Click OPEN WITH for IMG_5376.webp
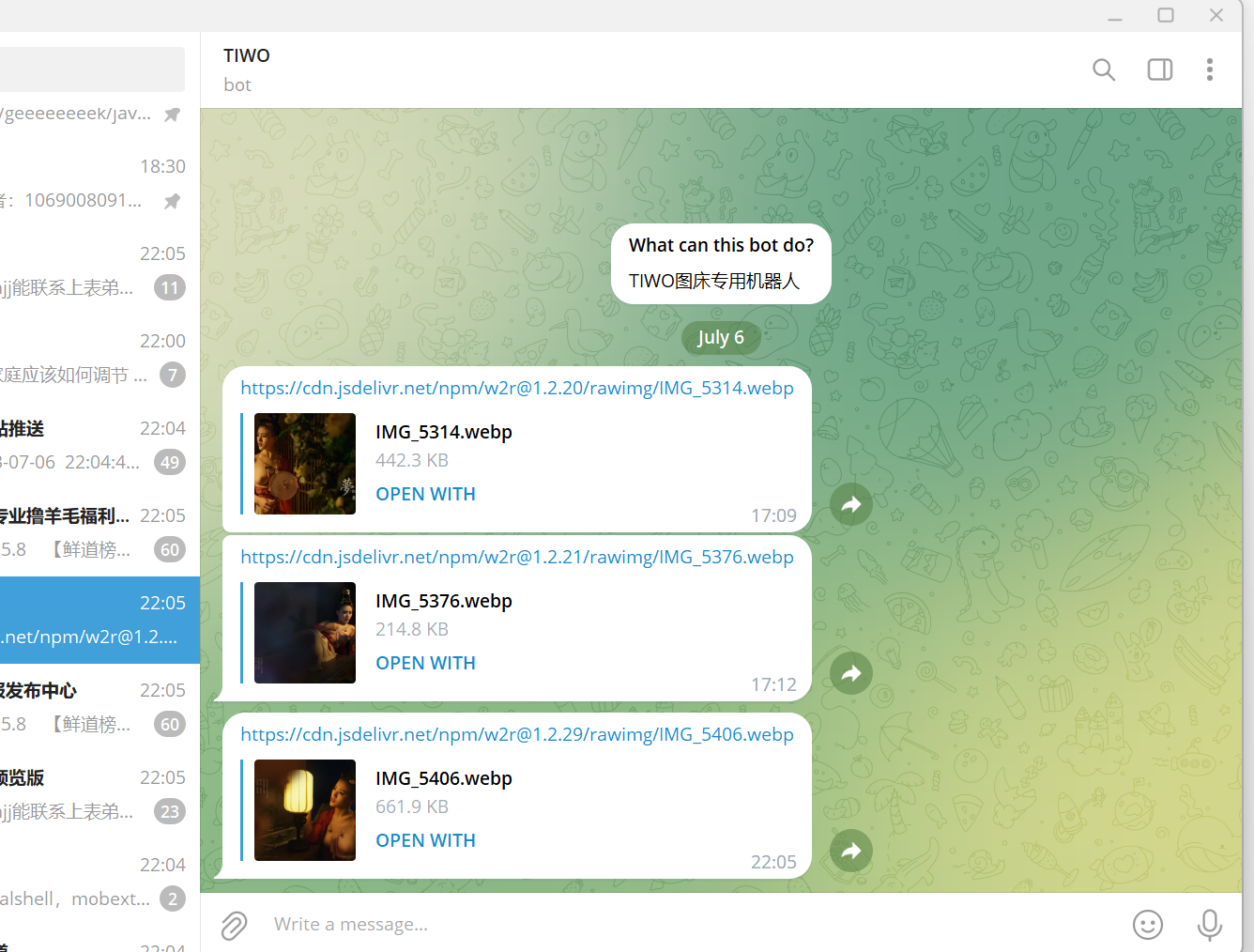 point(425,663)
